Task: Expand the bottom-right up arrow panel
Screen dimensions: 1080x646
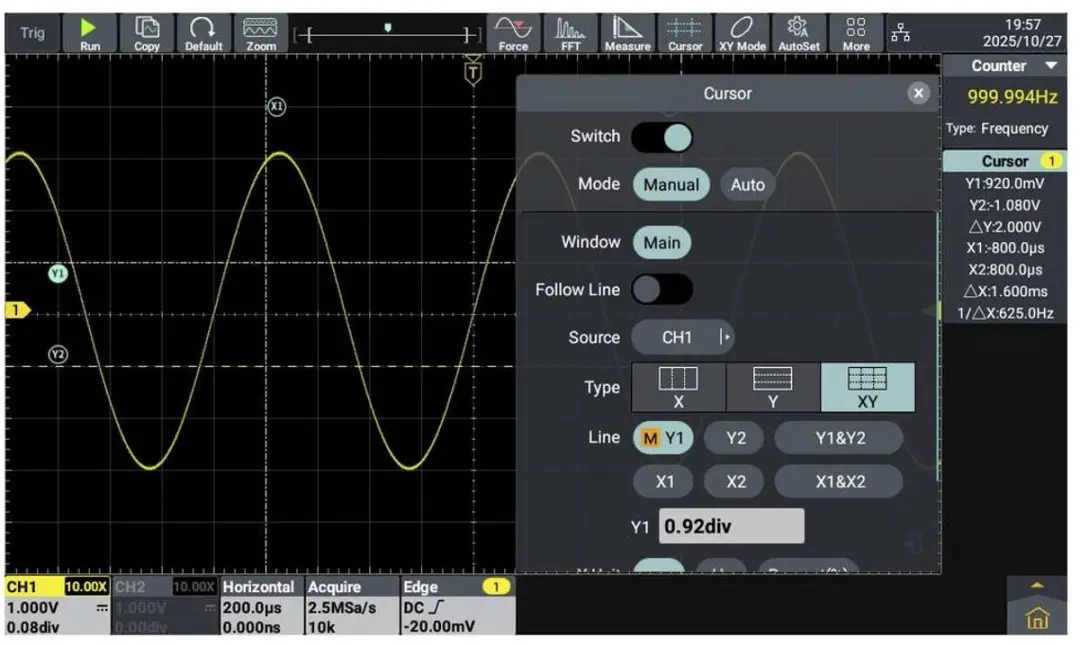Action: click(1037, 585)
